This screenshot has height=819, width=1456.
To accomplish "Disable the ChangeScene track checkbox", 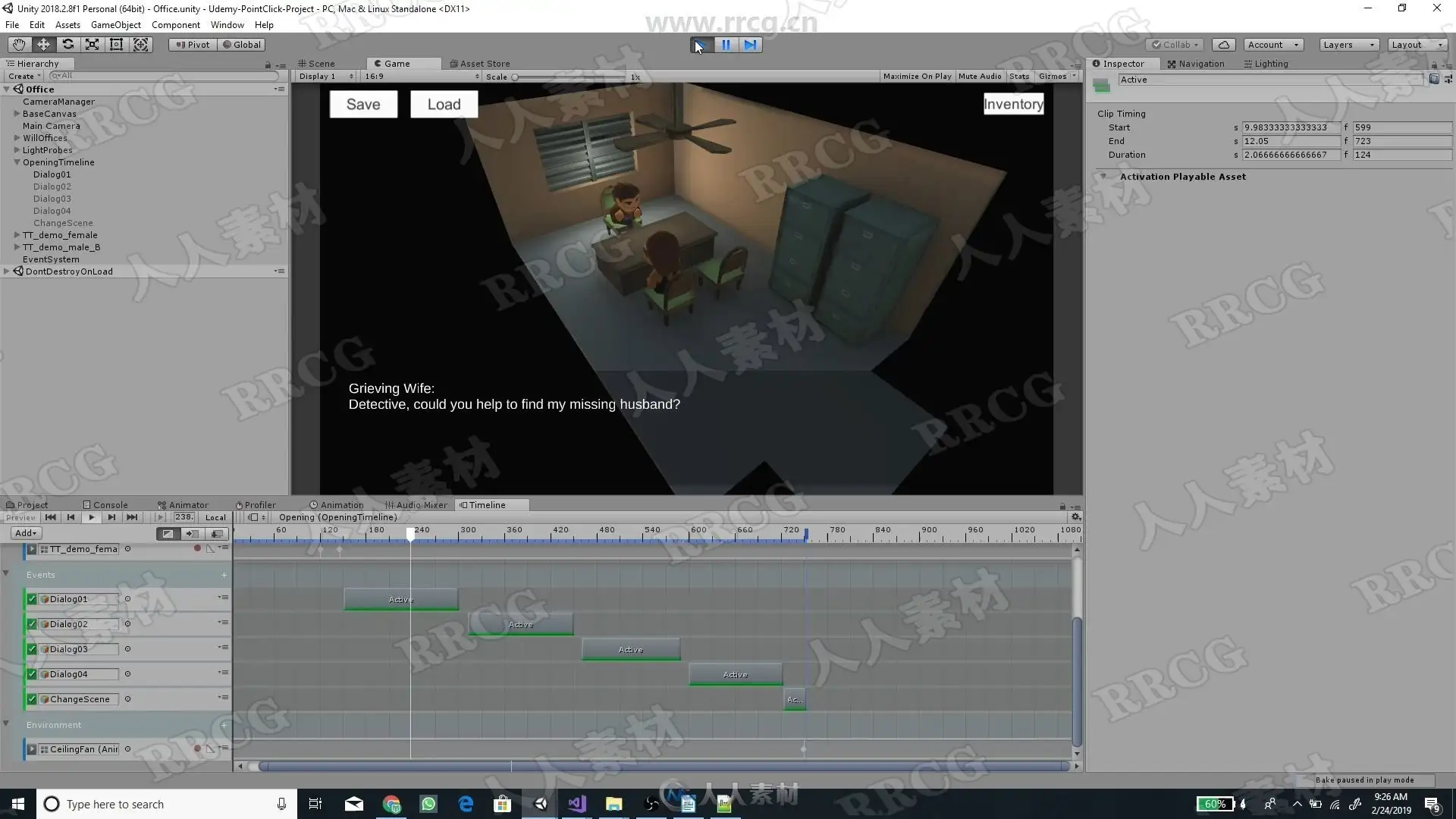I will point(32,699).
